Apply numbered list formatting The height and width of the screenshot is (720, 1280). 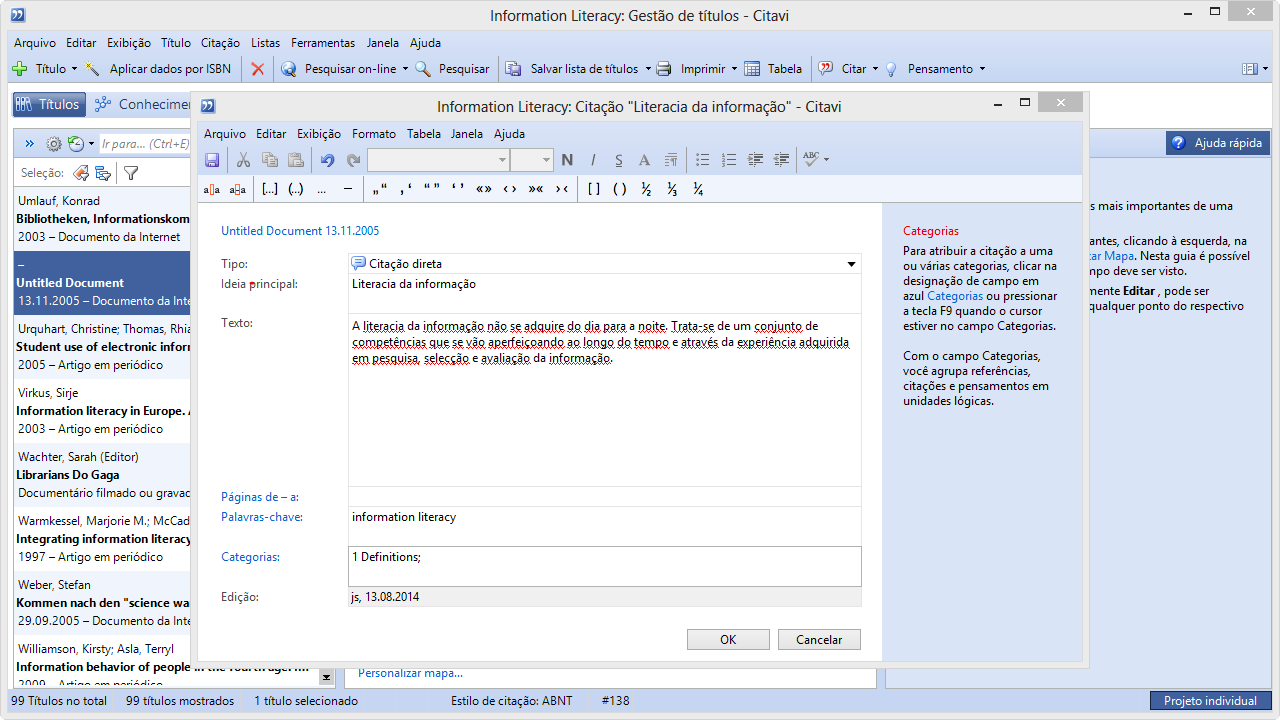[729, 160]
